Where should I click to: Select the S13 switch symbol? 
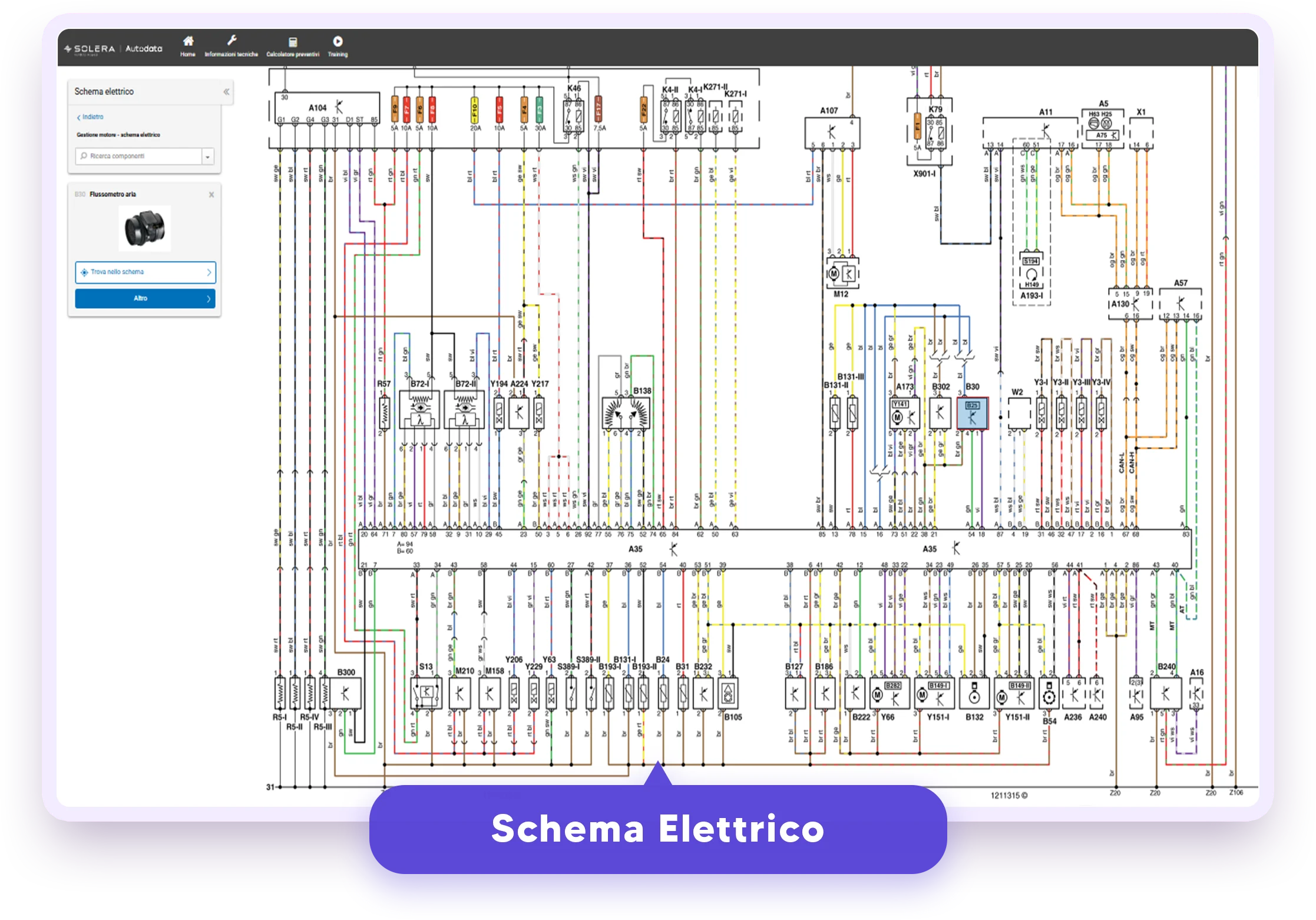pyautogui.click(x=426, y=694)
